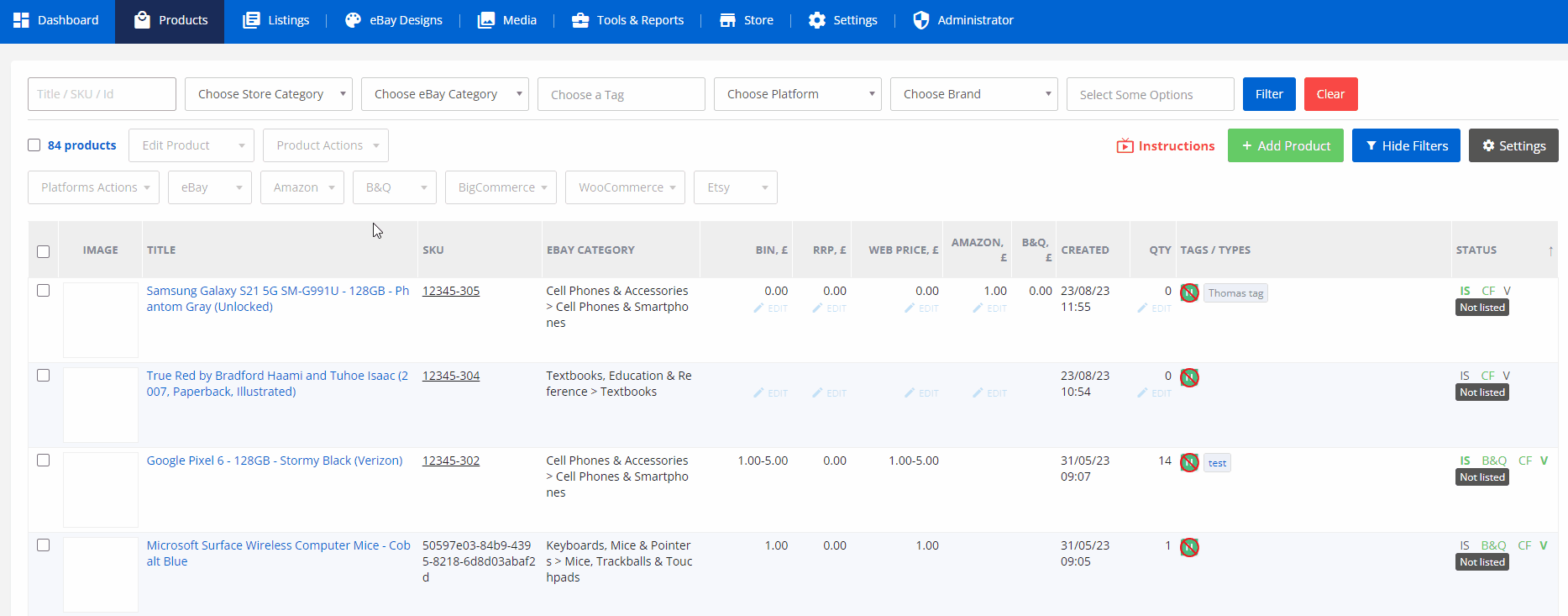Expand the Etsy actions dropdown
This screenshot has width=1568, height=616.
click(x=736, y=187)
